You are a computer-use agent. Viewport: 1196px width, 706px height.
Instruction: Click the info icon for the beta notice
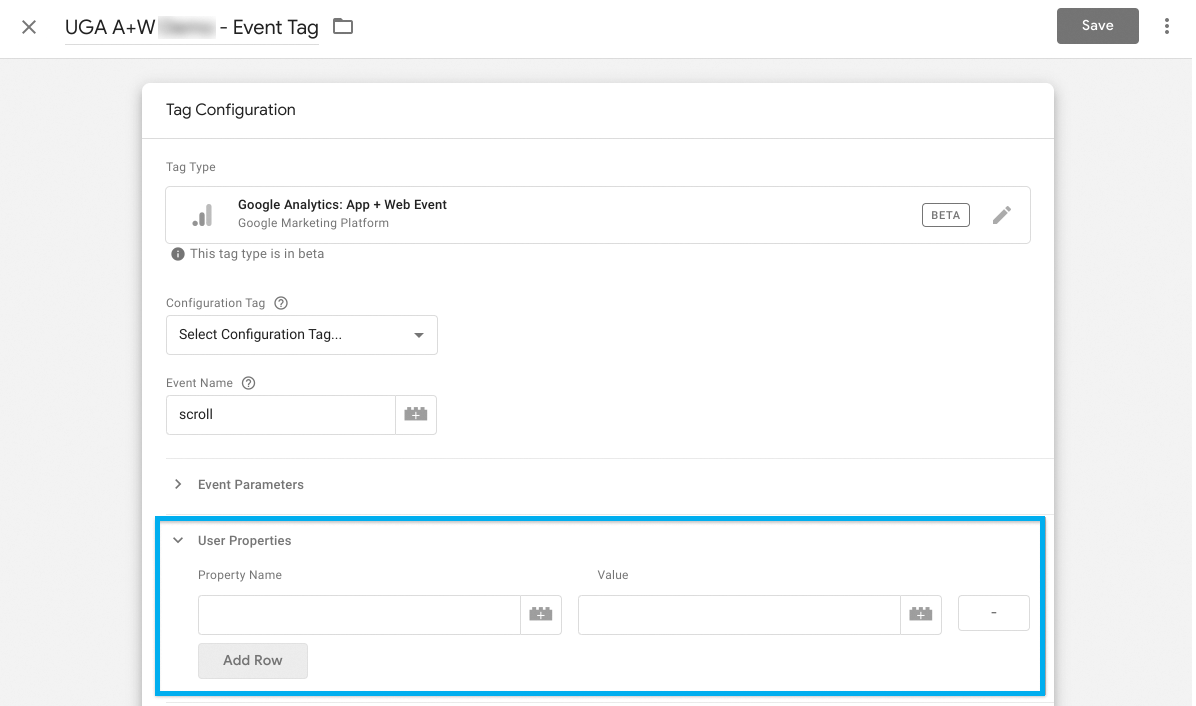click(x=177, y=254)
